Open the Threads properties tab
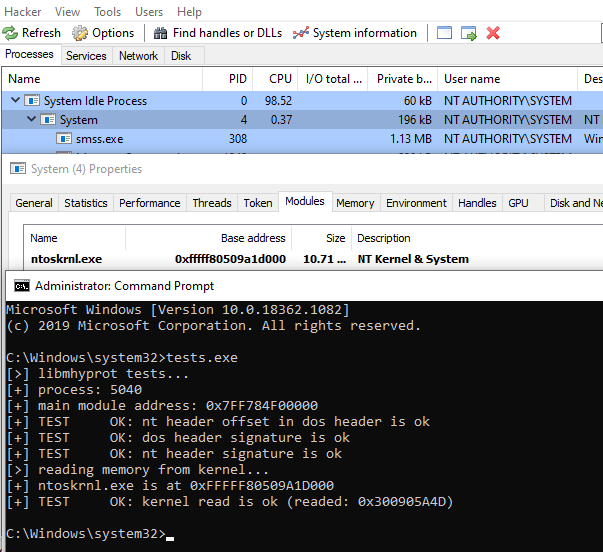Screen dimensions: 603x552 (212, 203)
